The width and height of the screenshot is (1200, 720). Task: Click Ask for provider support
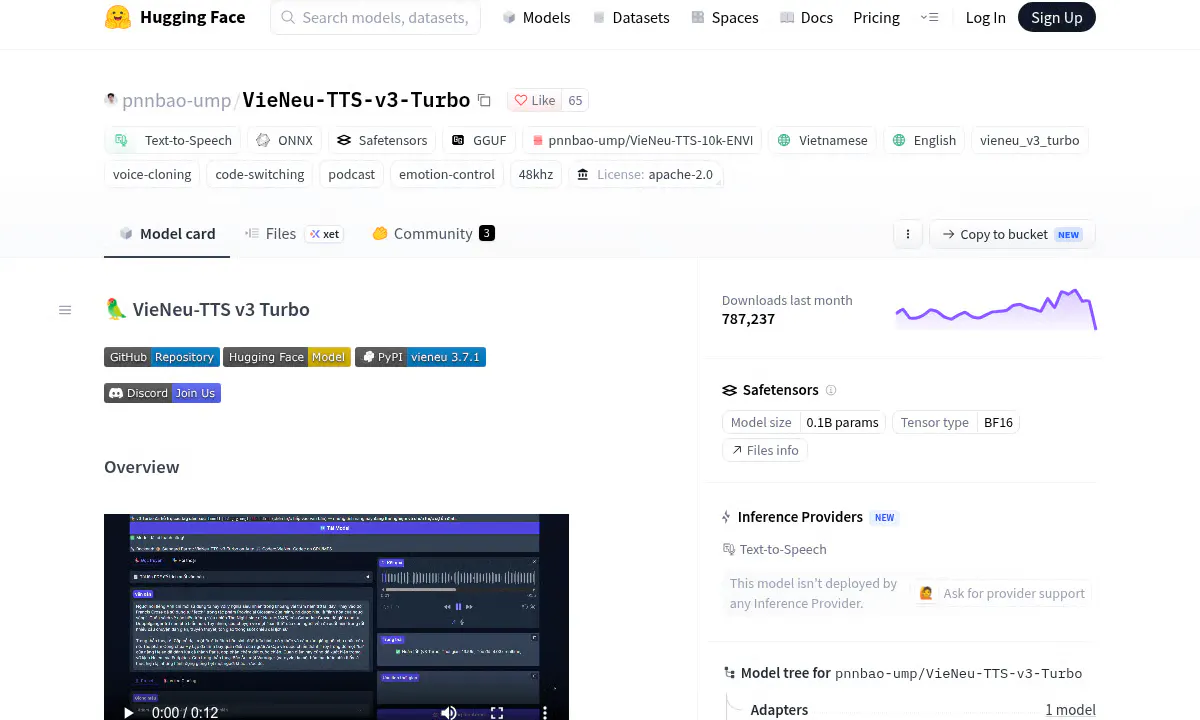click(x=1002, y=593)
